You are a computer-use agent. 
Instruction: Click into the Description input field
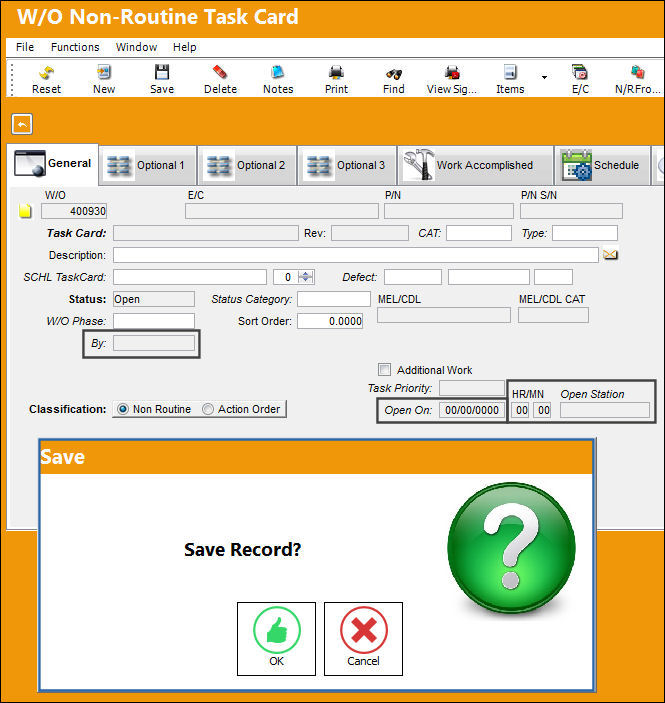[x=356, y=255]
